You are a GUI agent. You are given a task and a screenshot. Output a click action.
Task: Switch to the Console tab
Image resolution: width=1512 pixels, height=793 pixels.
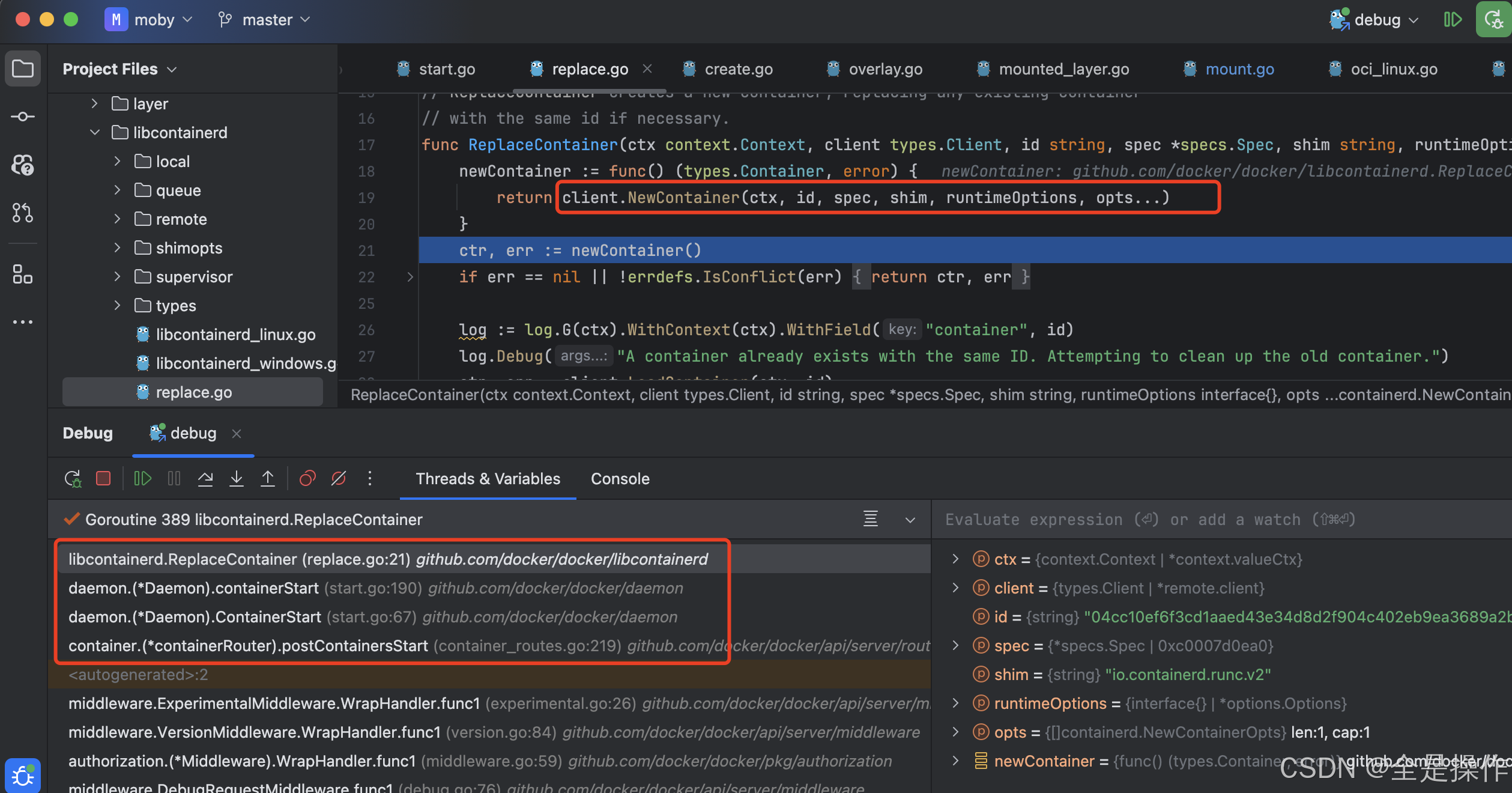click(620, 479)
